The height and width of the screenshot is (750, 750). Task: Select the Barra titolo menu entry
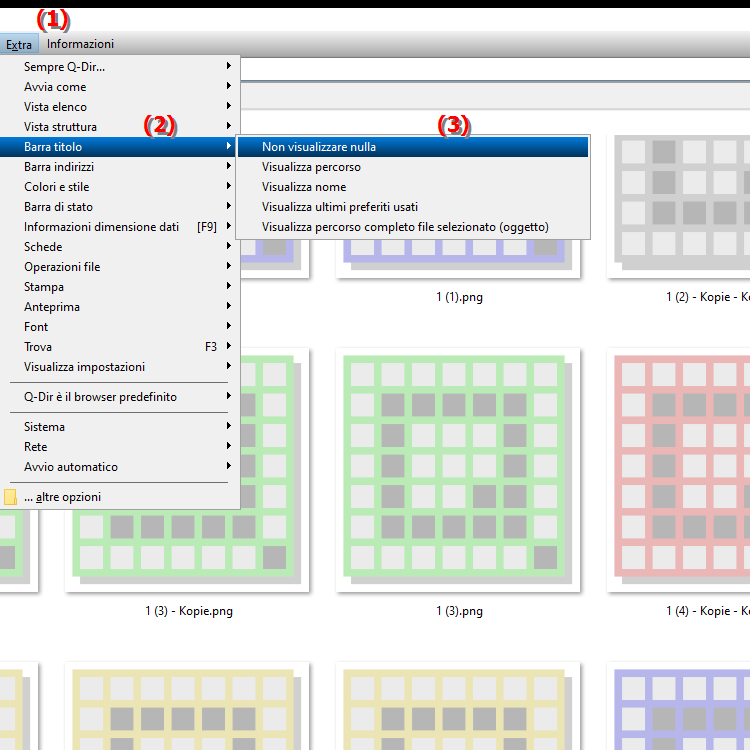point(118,147)
